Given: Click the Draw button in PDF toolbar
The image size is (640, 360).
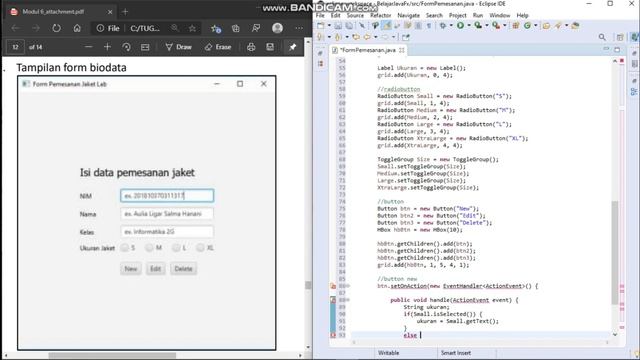Looking at the screenshot, I should tap(178, 47).
